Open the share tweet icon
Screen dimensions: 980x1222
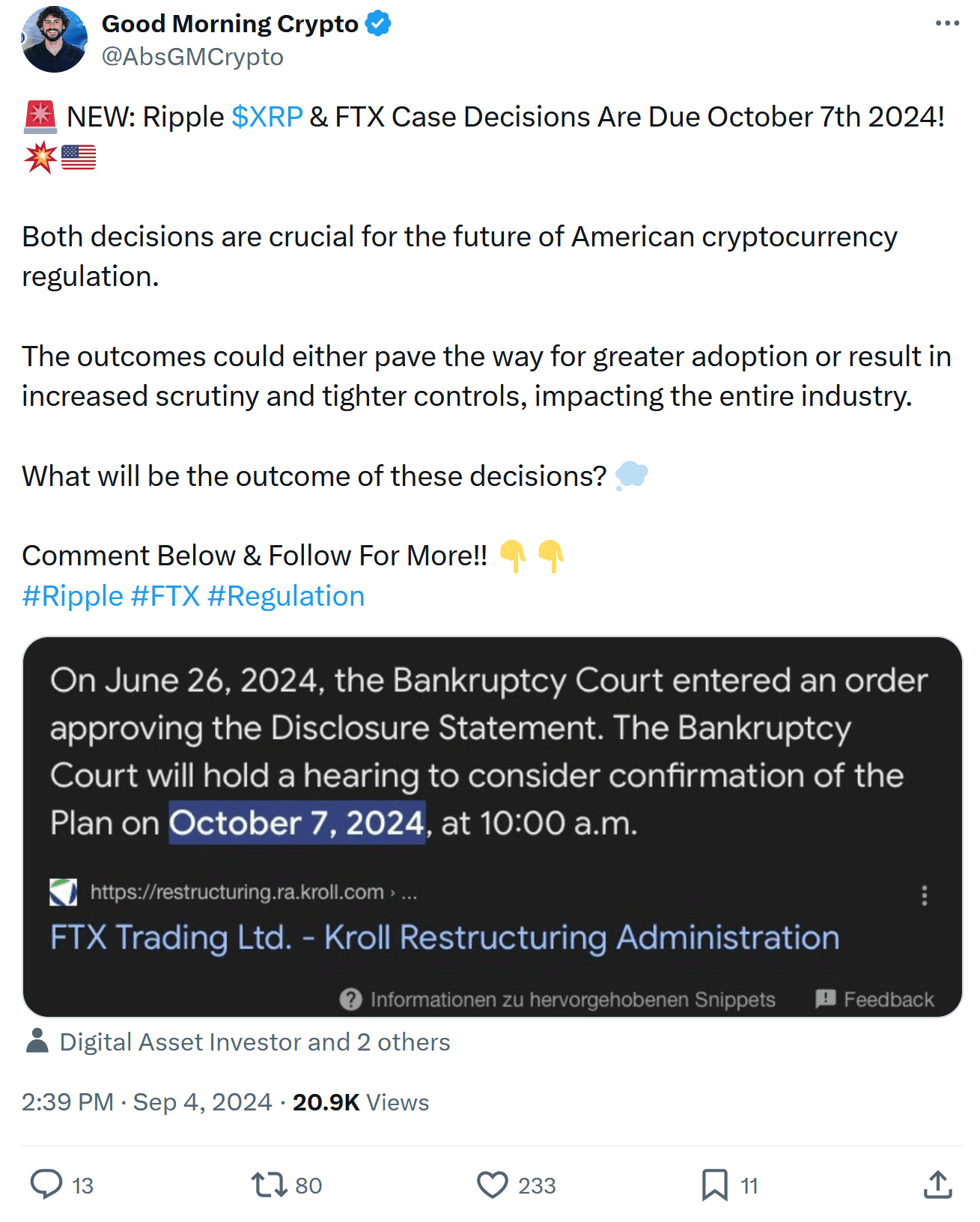[x=937, y=1185]
